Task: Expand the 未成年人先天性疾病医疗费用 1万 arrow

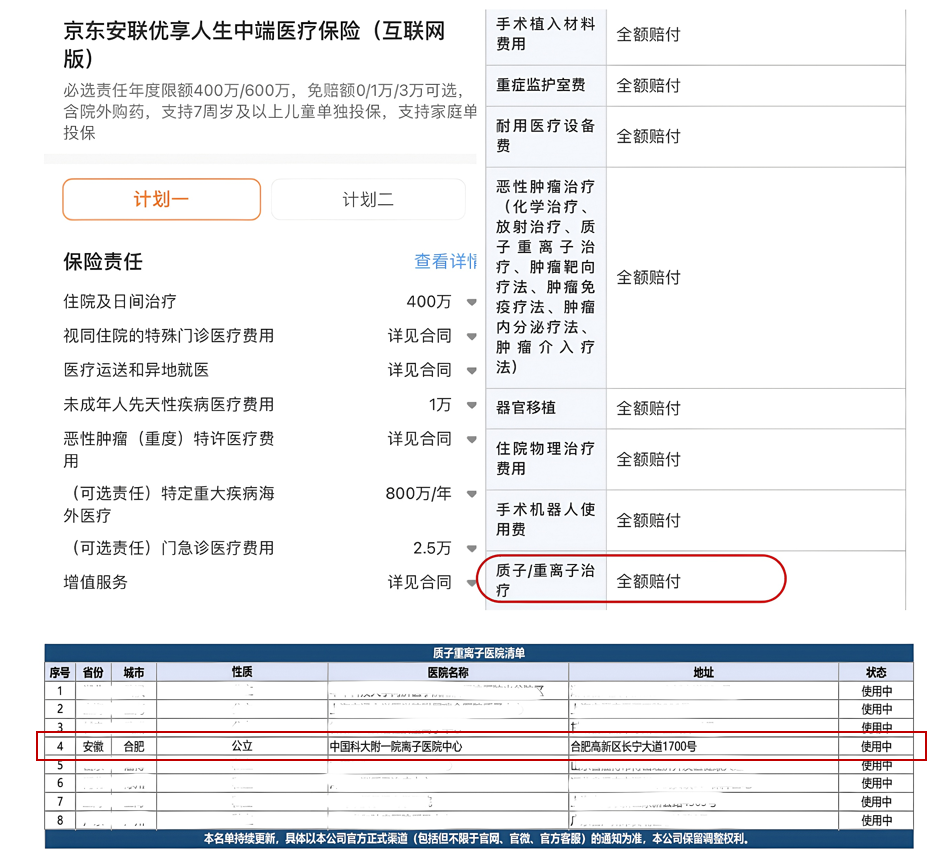Action: tap(471, 405)
